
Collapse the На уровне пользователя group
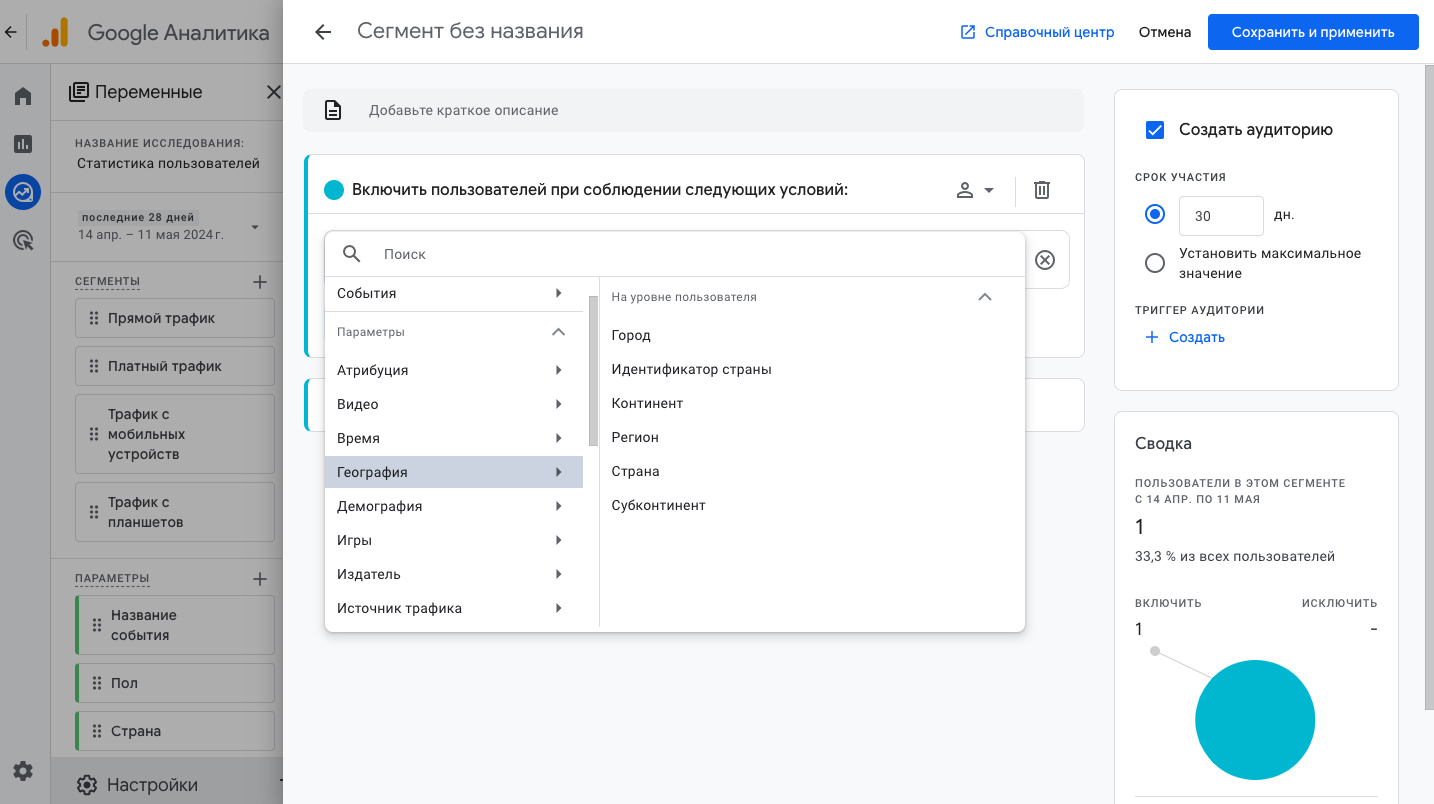tap(985, 297)
